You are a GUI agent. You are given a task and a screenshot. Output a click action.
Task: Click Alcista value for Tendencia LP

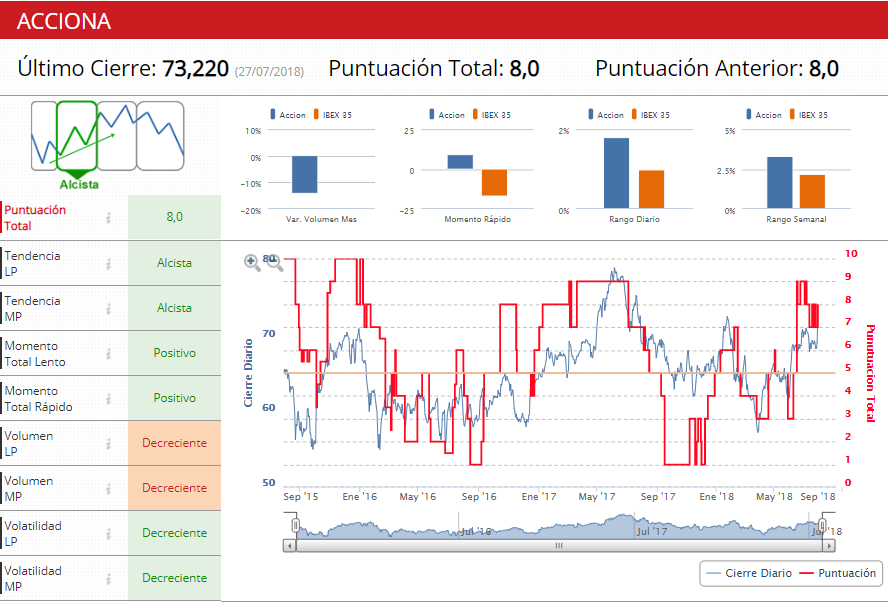(x=175, y=263)
